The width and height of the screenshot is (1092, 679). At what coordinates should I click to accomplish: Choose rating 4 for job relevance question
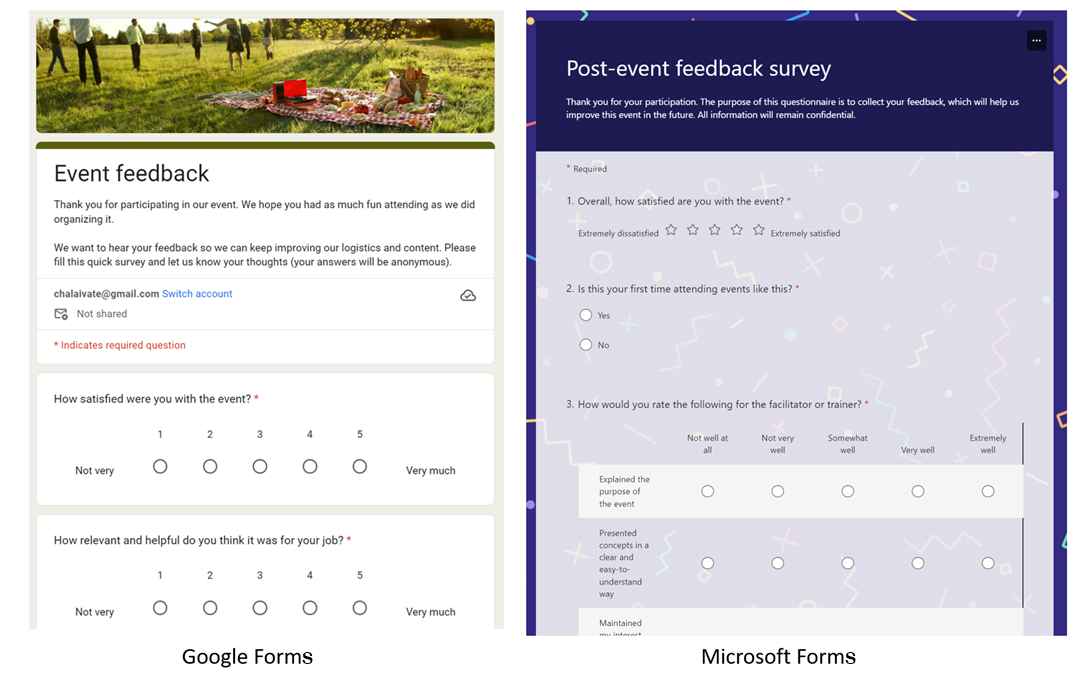(x=310, y=607)
